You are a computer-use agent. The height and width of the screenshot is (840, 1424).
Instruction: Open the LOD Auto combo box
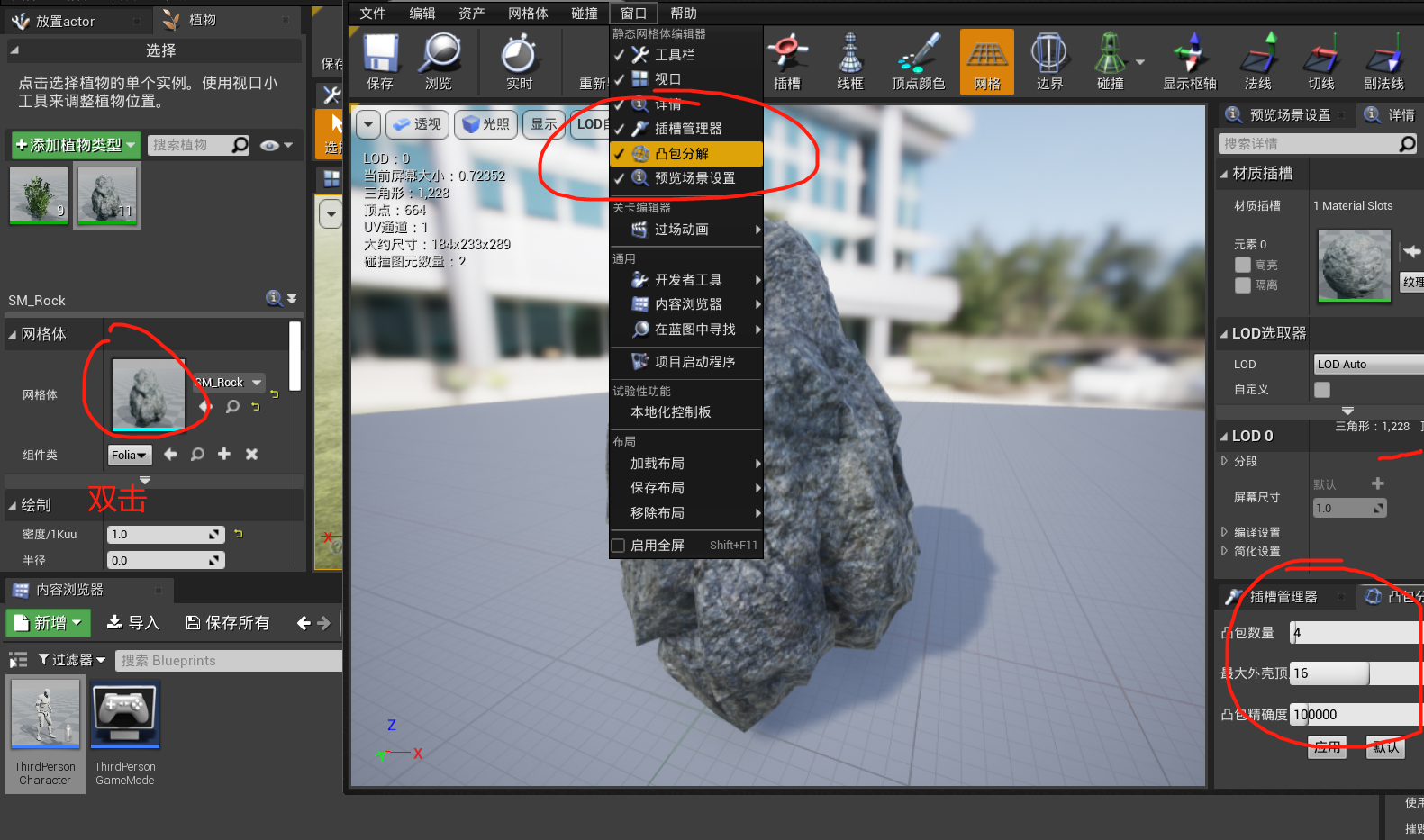click(x=1368, y=364)
